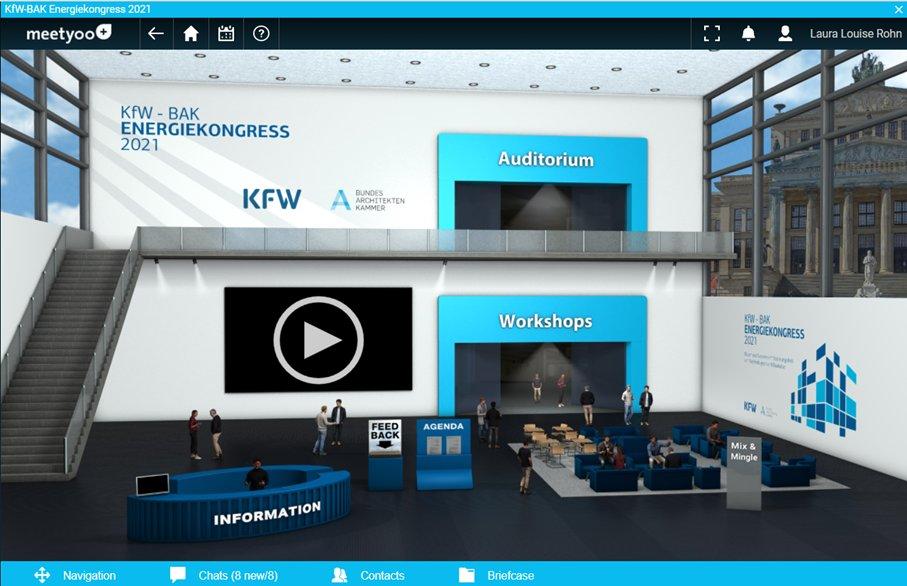Image resolution: width=907 pixels, height=586 pixels.
Task: Go back using the back arrow icon
Action: (156, 34)
